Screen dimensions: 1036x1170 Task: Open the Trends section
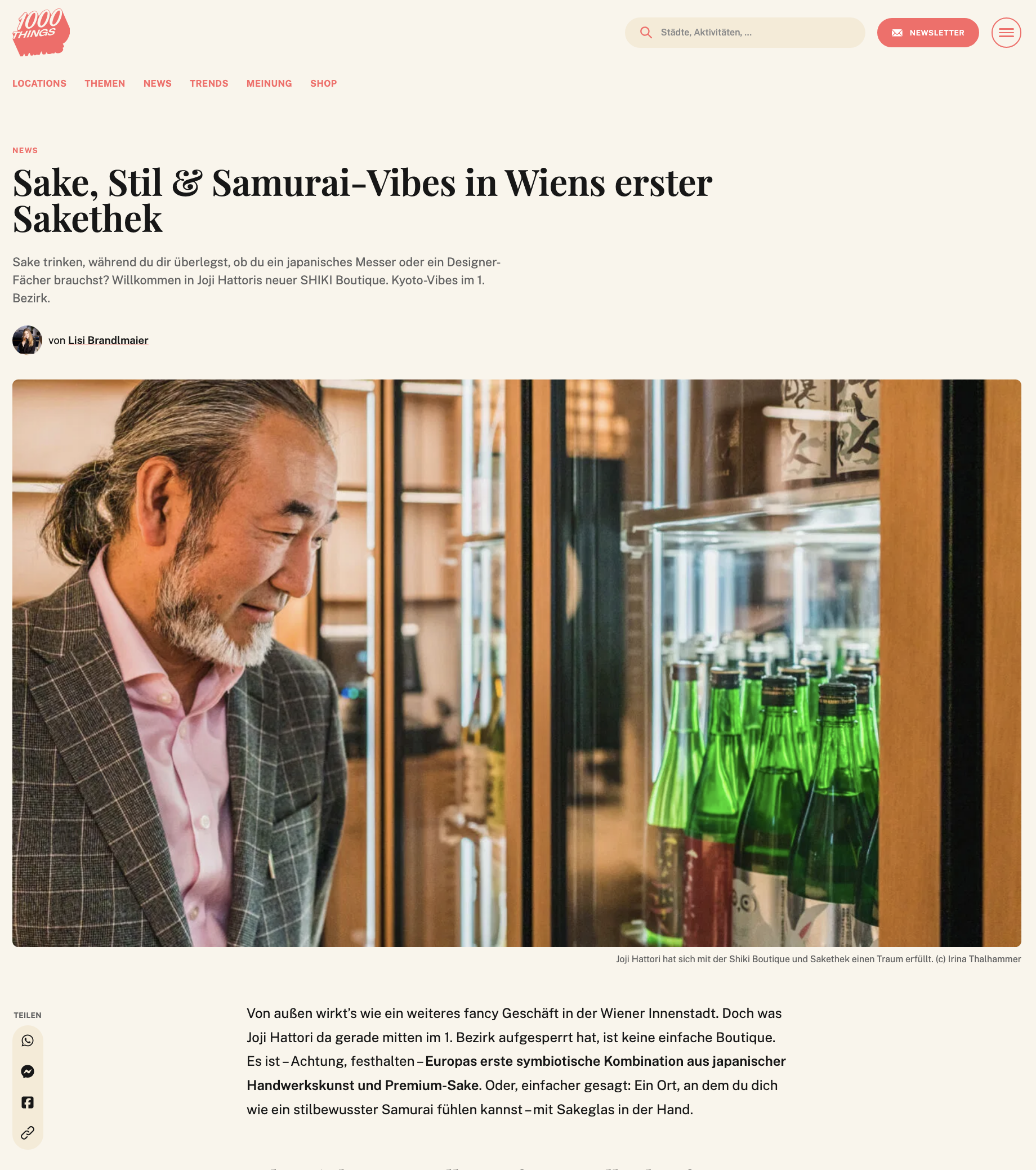click(209, 83)
